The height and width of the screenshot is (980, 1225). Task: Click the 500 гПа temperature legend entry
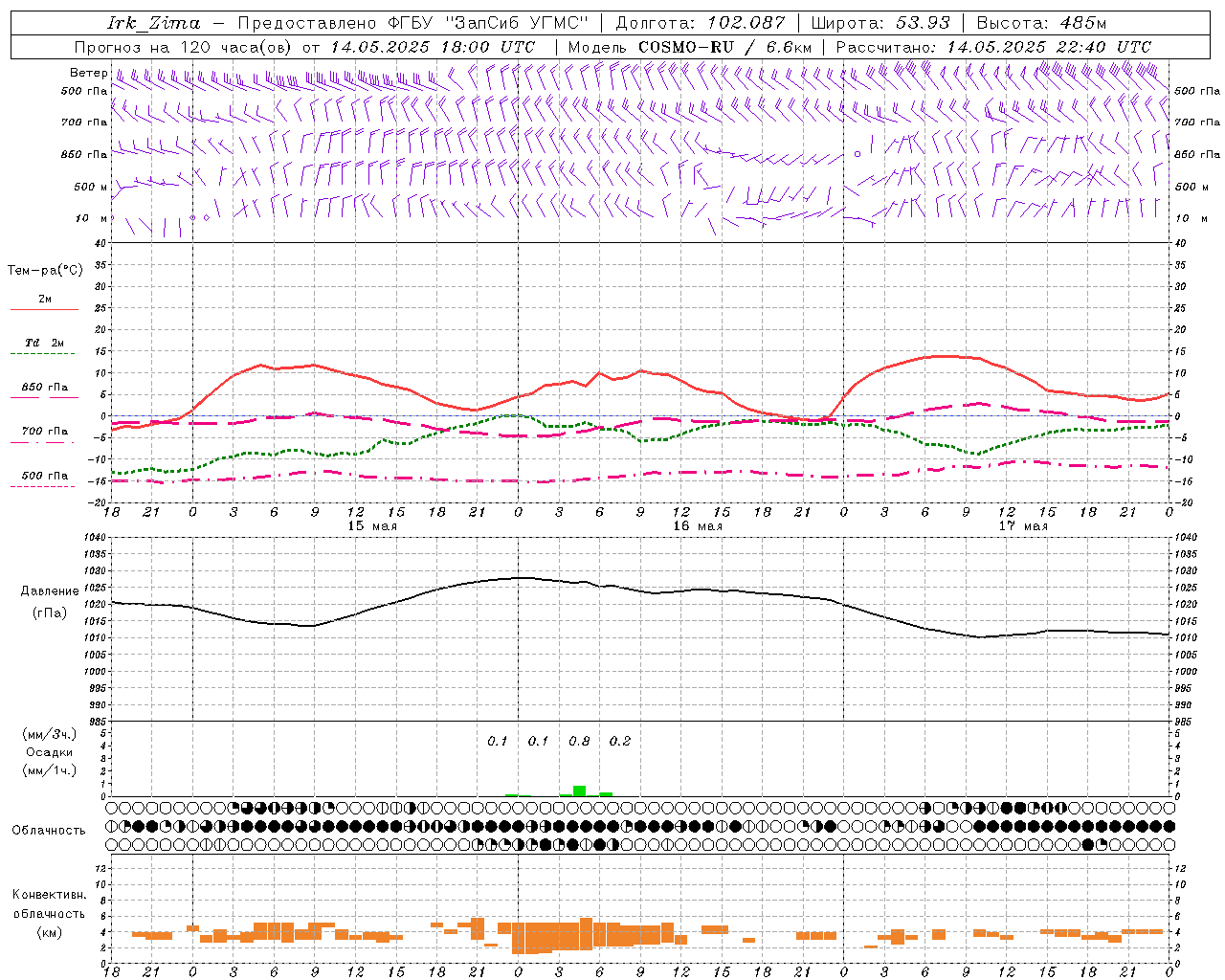point(45,476)
